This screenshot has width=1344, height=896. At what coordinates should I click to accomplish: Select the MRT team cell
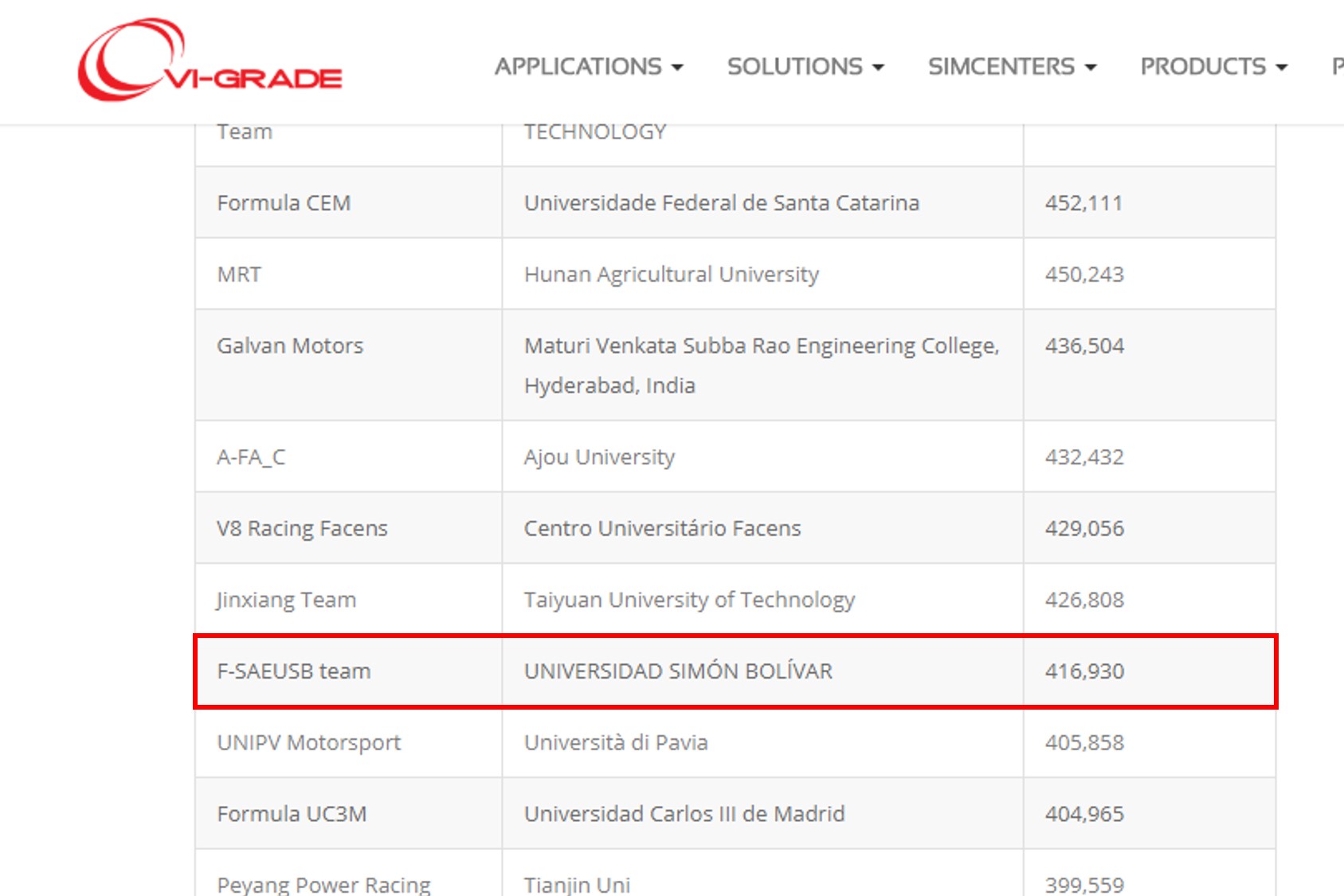pos(349,274)
